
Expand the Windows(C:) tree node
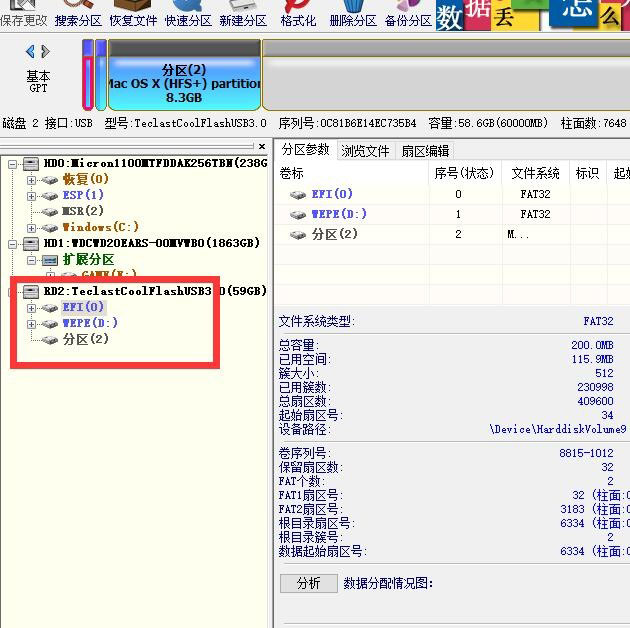click(x=31, y=227)
